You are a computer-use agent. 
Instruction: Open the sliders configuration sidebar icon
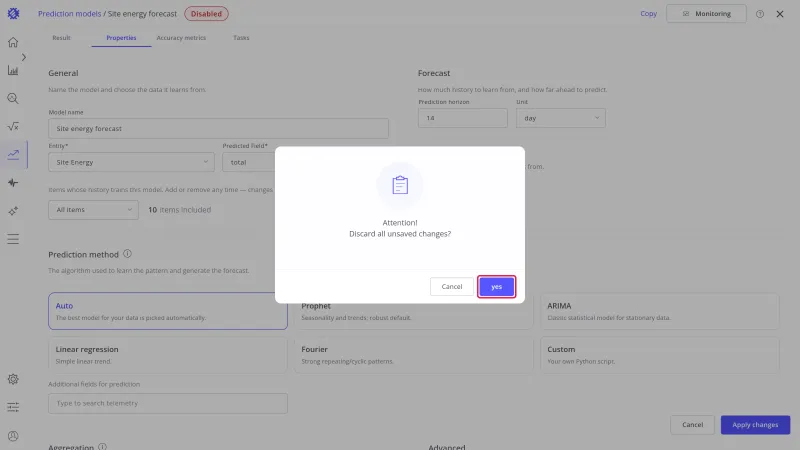tap(13, 407)
